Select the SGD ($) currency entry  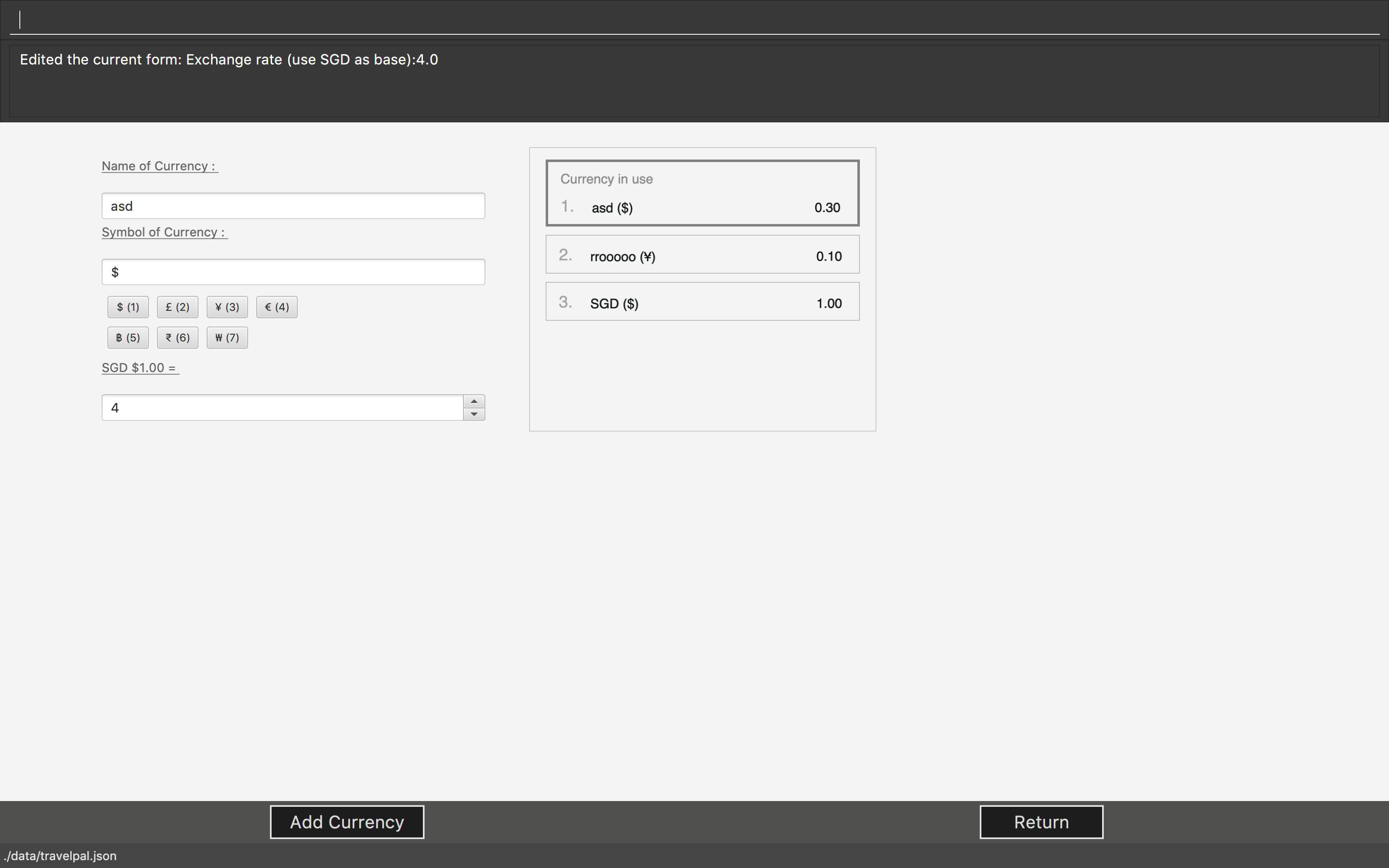tap(702, 302)
